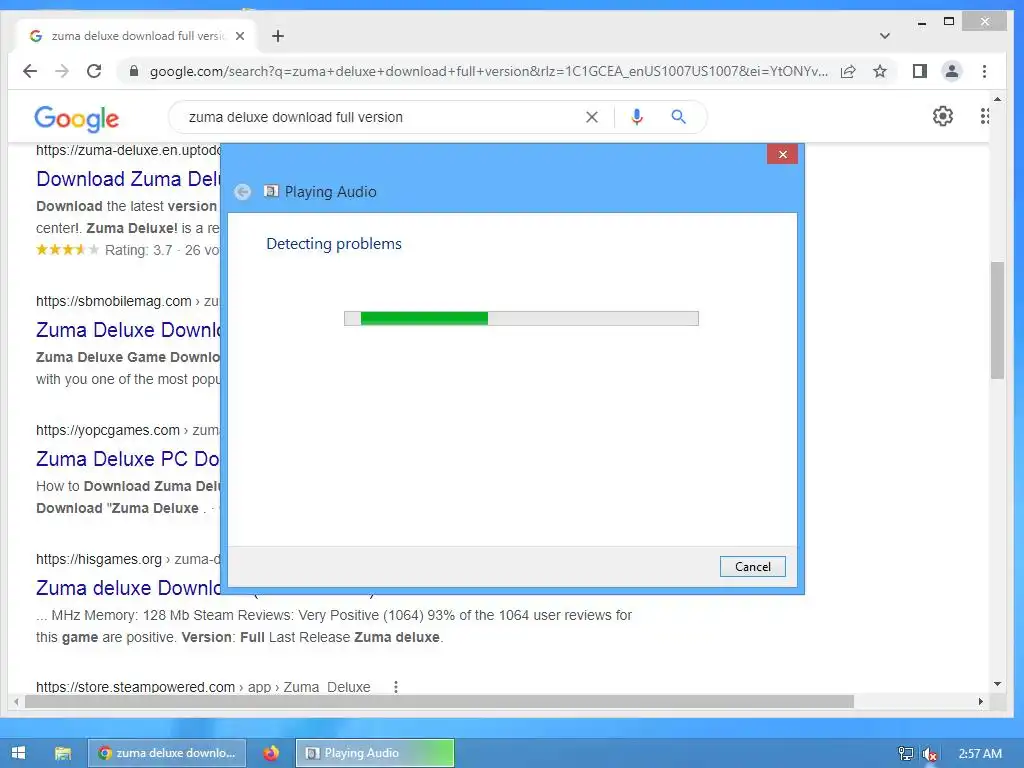Clear the Google search box

pos(592,117)
